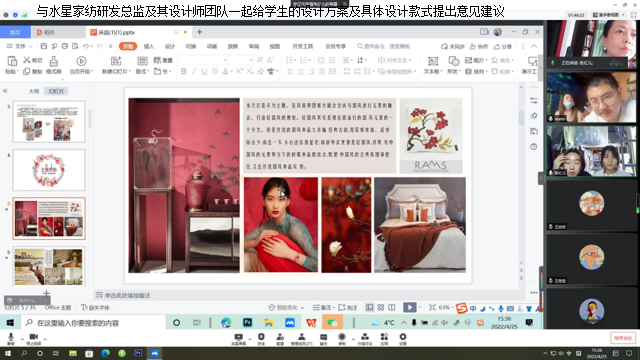The image size is (640, 360).
Task: Click the 未同步 sync status button
Action: point(453,46)
